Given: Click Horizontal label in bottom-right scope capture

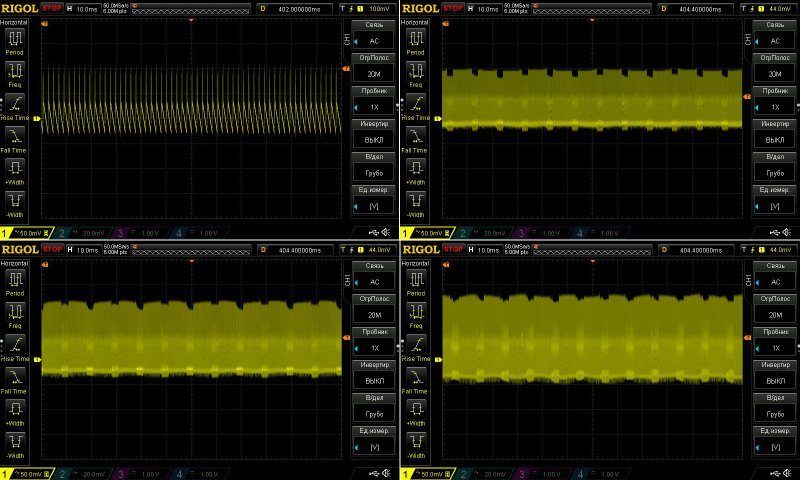Looking at the screenshot, I should click(414, 263).
